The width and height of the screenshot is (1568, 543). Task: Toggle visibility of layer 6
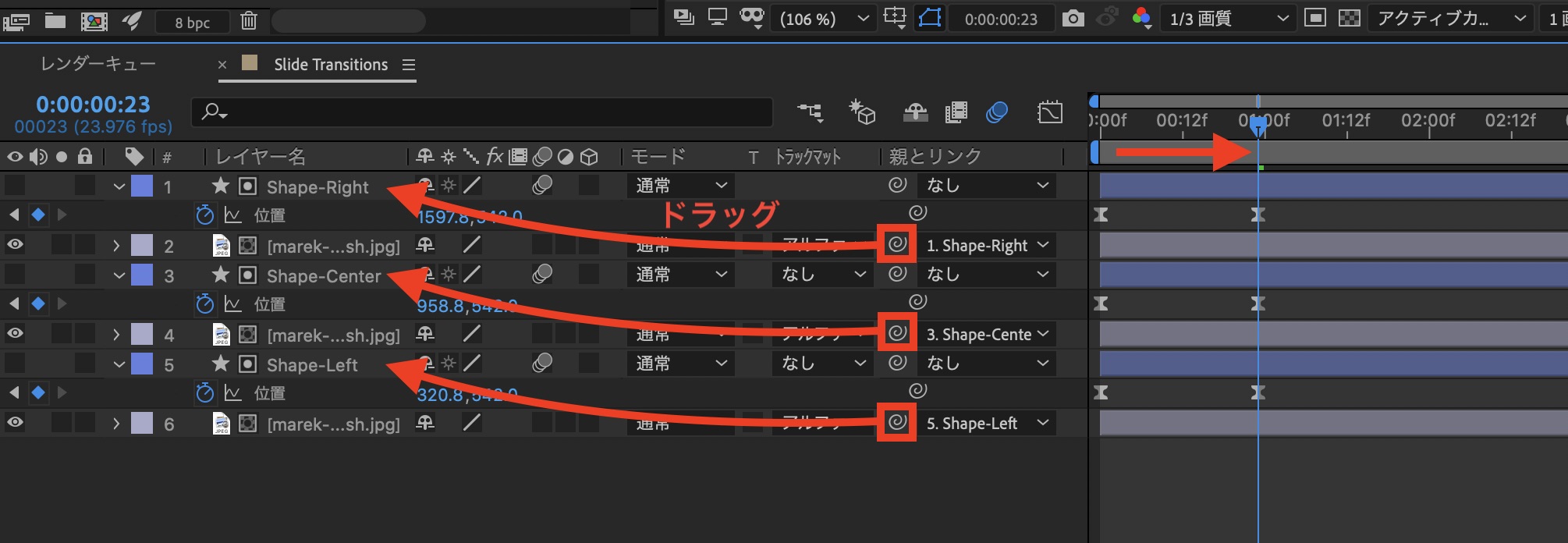tap(15, 423)
